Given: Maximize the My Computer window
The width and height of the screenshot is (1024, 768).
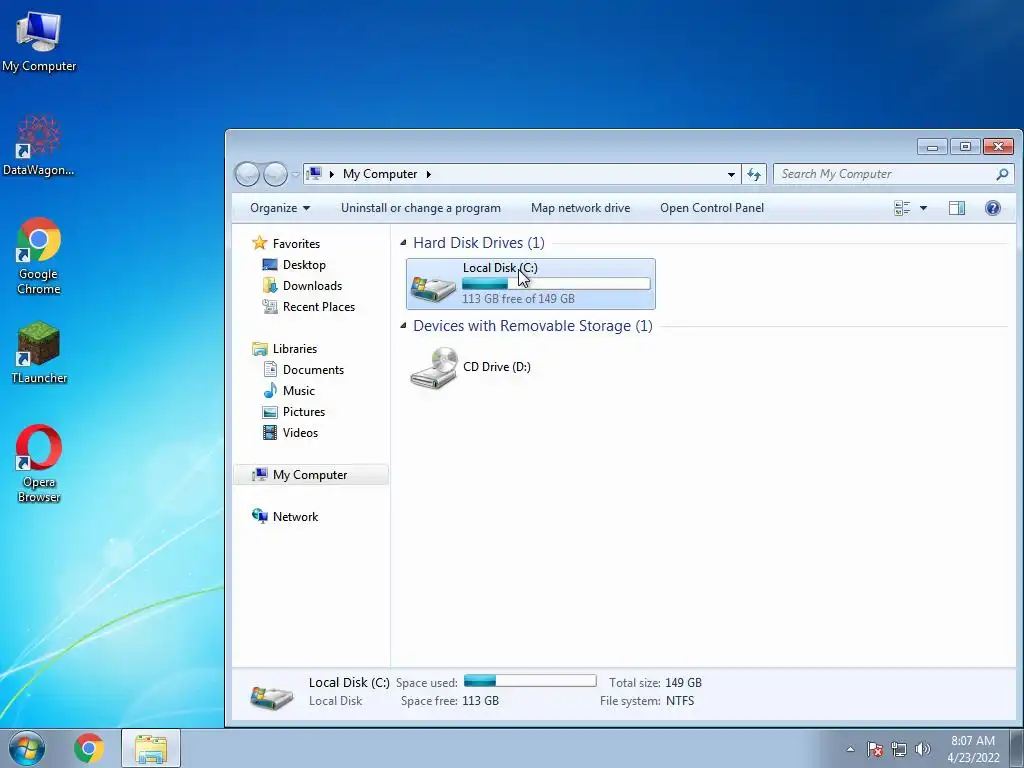Looking at the screenshot, I should coord(965,147).
